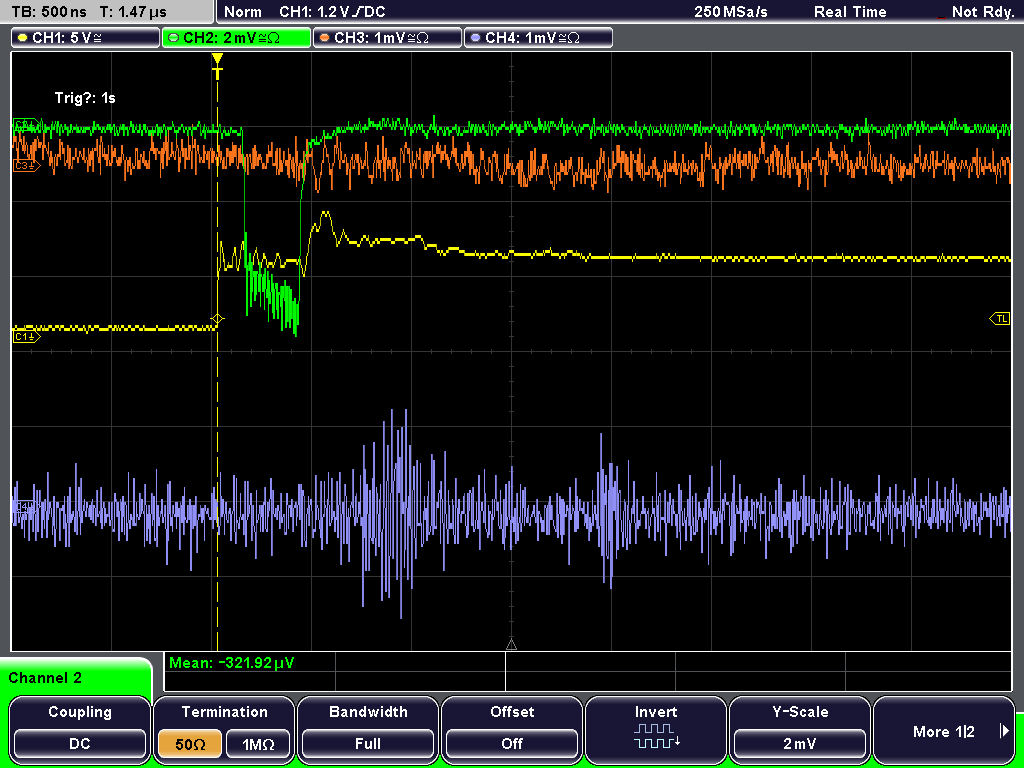Select the CH3: 1 mV channel tab
The image size is (1024, 768).
387,37
